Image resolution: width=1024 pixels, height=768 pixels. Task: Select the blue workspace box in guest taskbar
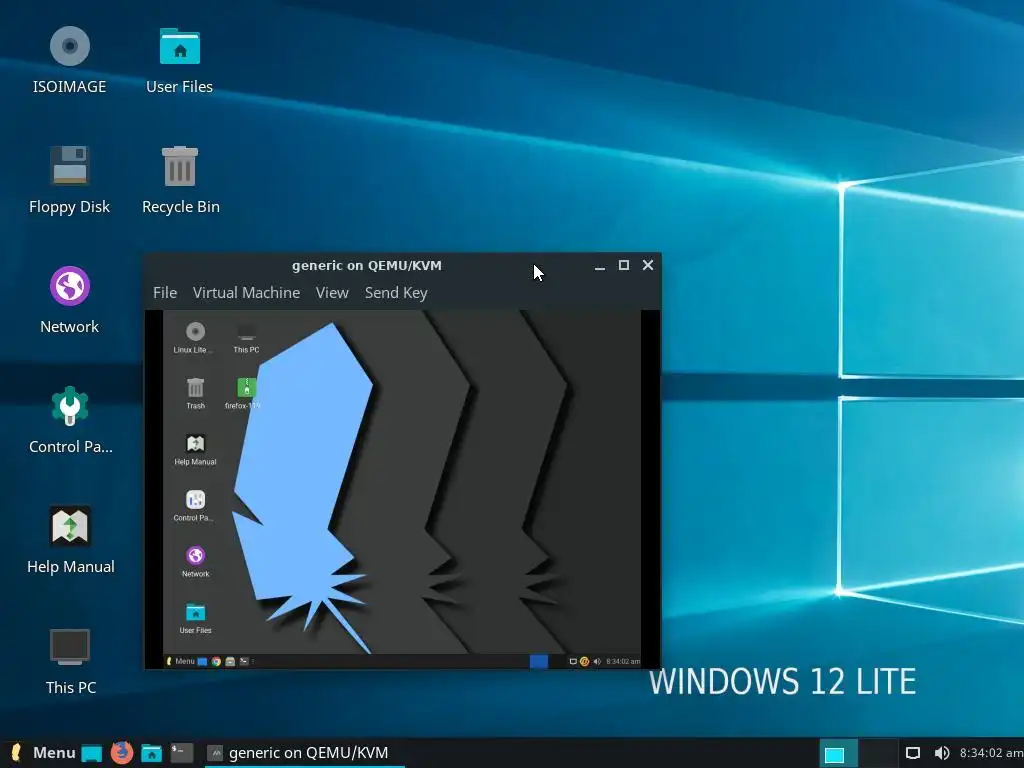point(539,662)
